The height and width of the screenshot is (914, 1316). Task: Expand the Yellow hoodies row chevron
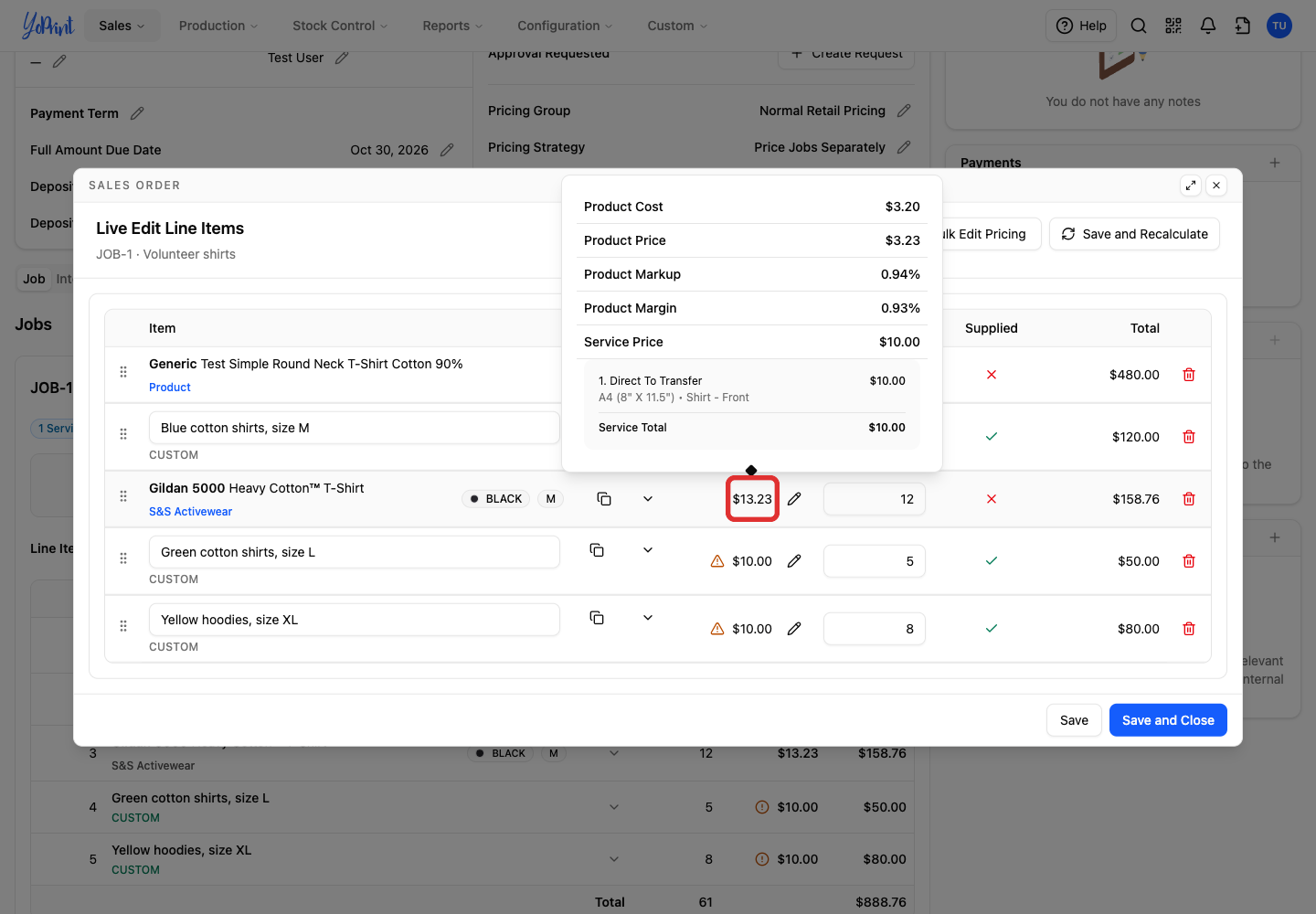[x=648, y=618]
